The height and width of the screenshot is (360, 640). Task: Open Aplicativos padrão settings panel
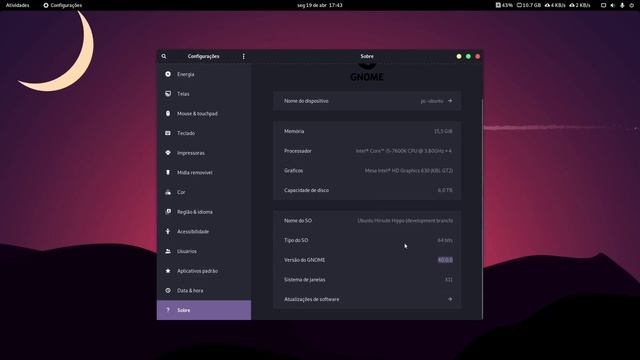204,271
